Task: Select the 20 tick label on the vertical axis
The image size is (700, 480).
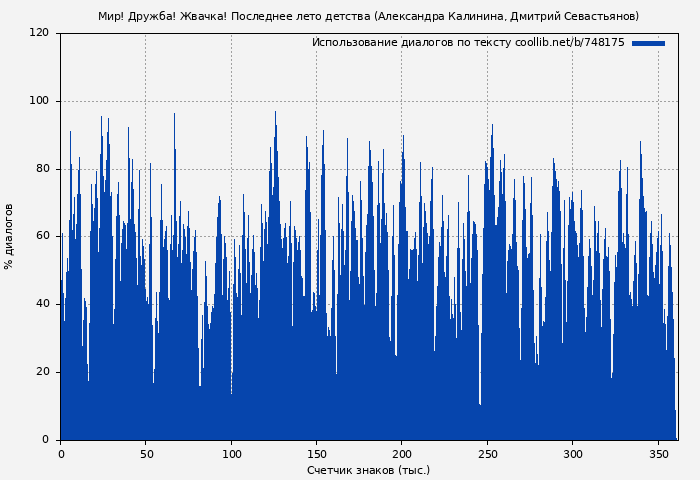Action: click(42, 372)
